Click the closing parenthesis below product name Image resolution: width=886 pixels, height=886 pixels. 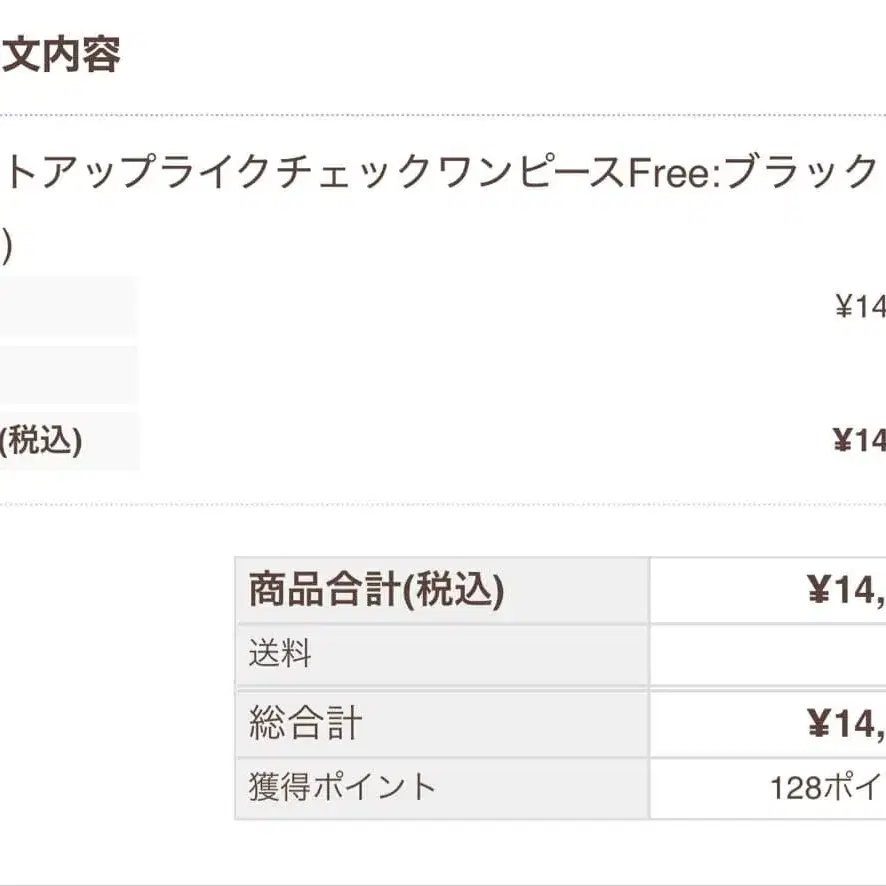coord(6,245)
